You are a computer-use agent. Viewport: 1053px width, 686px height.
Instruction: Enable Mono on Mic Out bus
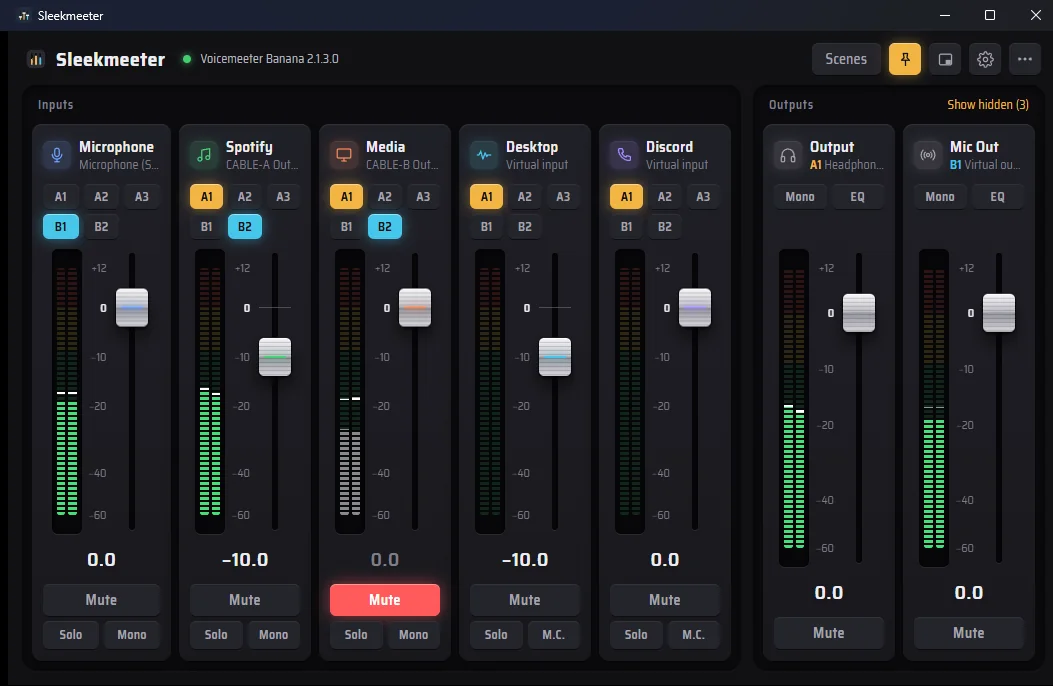pyautogui.click(x=940, y=197)
